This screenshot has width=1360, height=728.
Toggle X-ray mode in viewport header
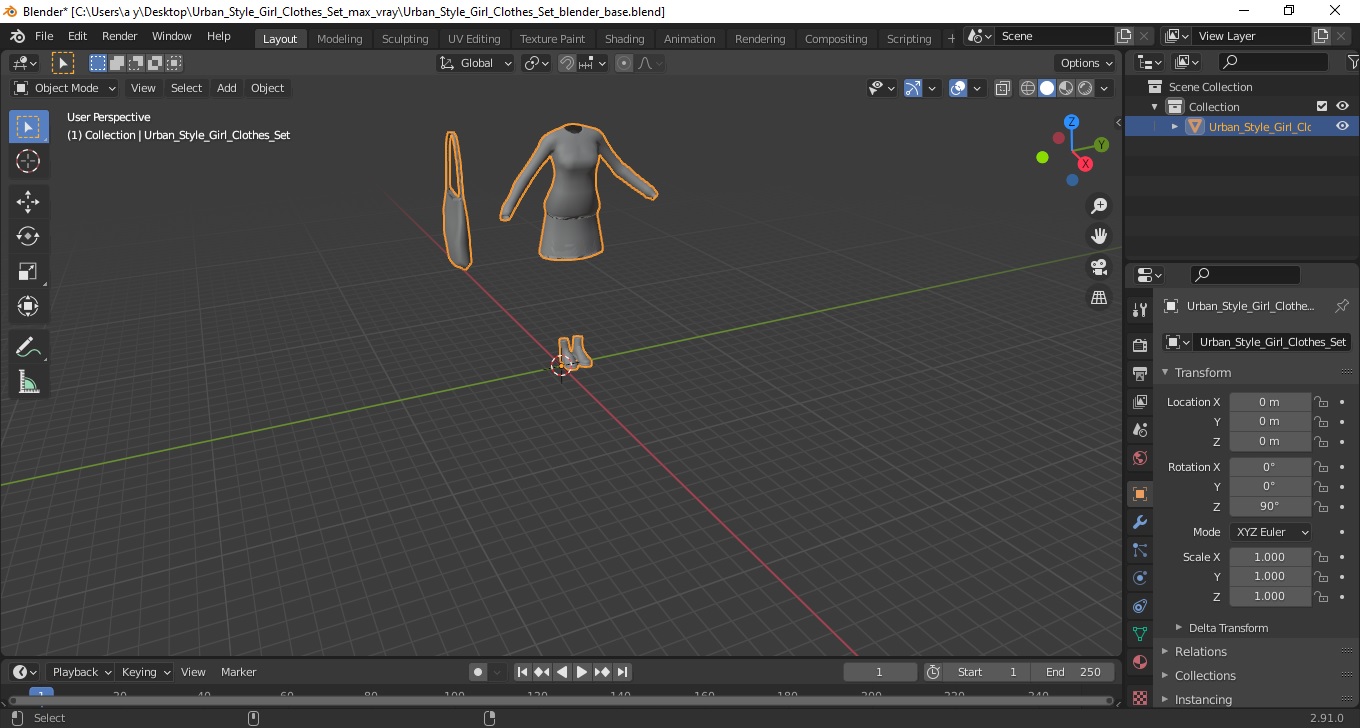coord(1003,88)
